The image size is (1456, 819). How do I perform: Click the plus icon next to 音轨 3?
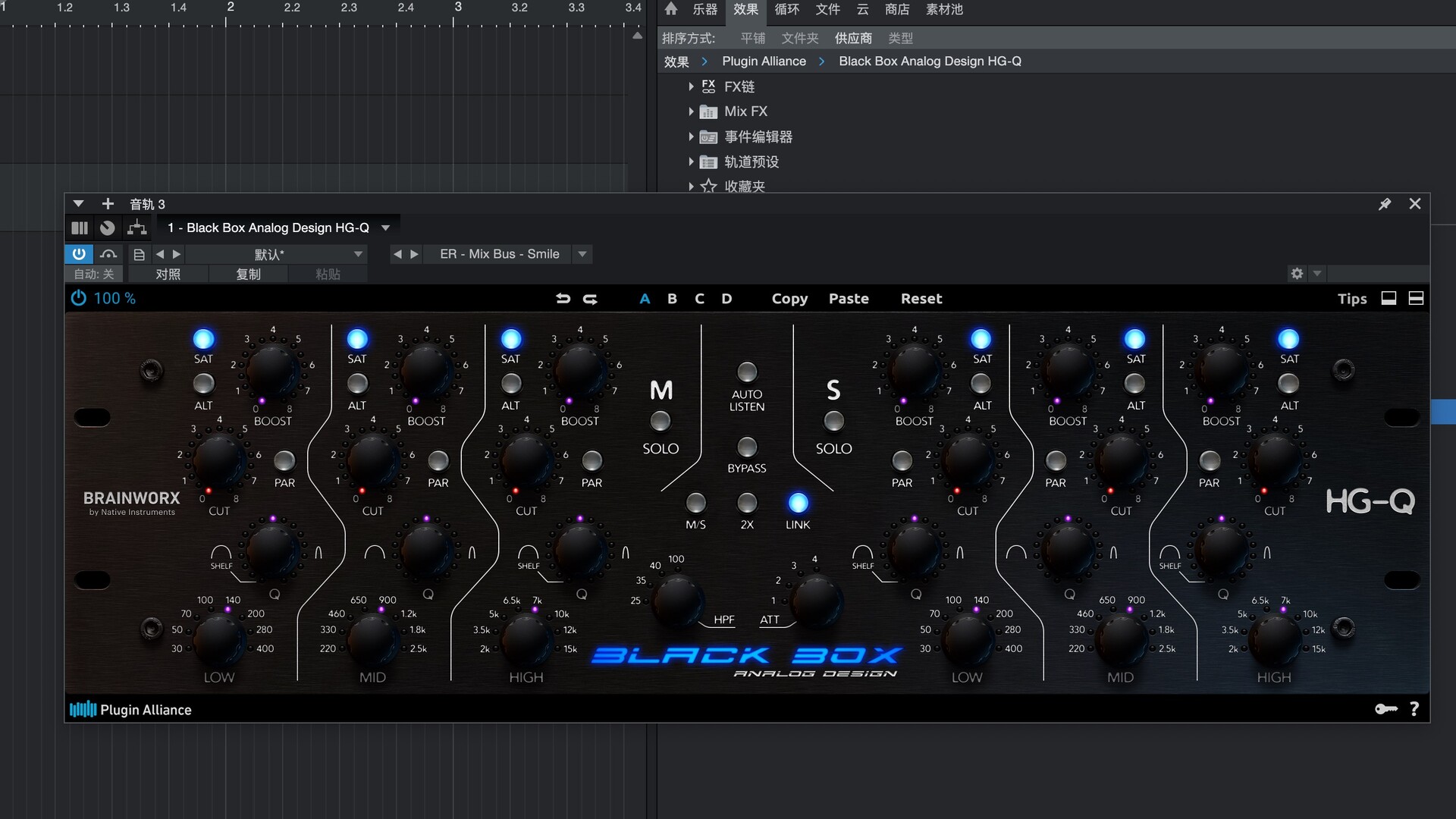coord(108,204)
